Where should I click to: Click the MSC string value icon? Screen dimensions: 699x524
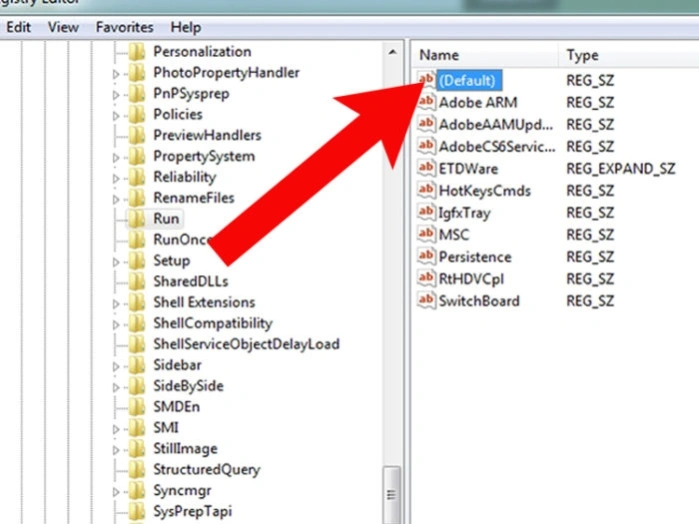[426, 234]
